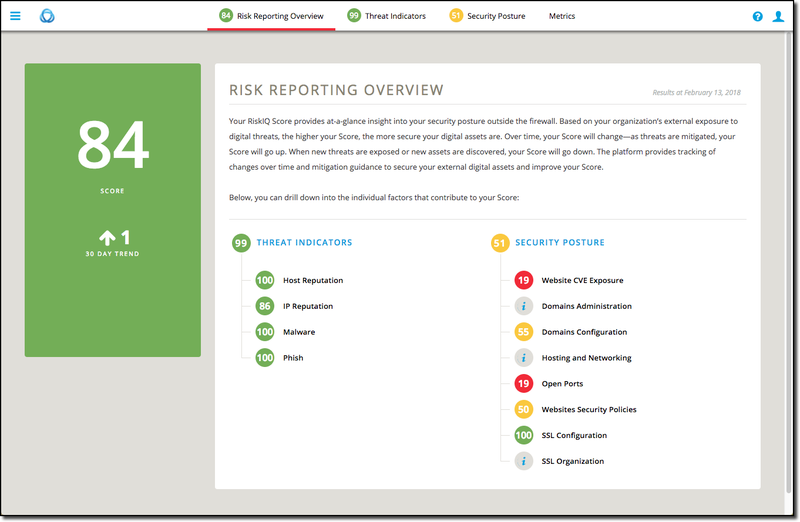The image size is (800, 522).
Task: Open the hamburger menu icon
Action: pos(15,16)
